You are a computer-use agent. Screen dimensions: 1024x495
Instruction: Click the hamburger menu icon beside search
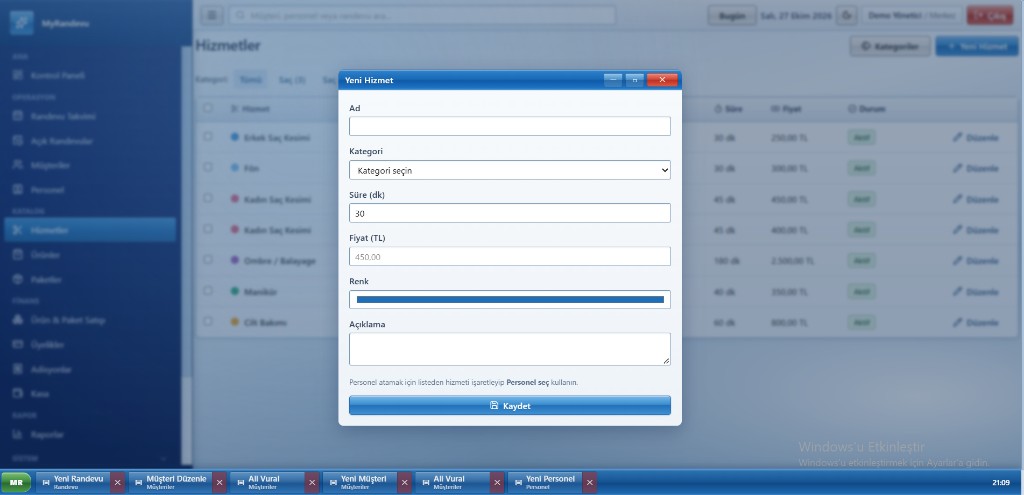tap(212, 15)
